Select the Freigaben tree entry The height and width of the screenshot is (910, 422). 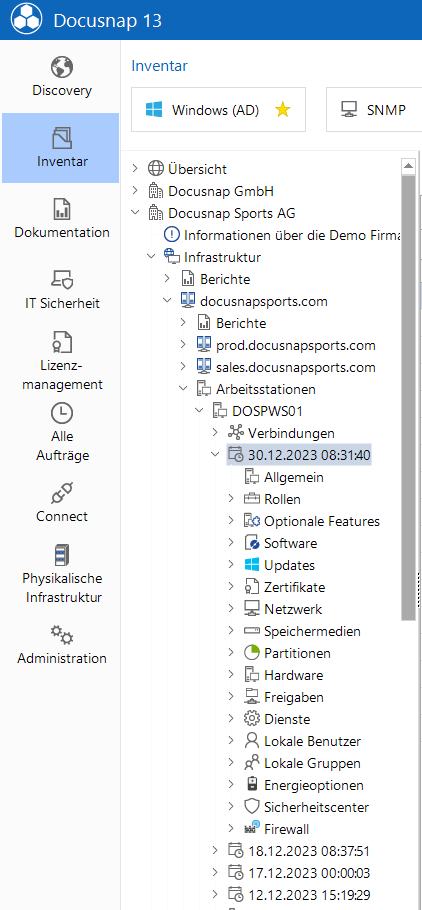(x=294, y=697)
